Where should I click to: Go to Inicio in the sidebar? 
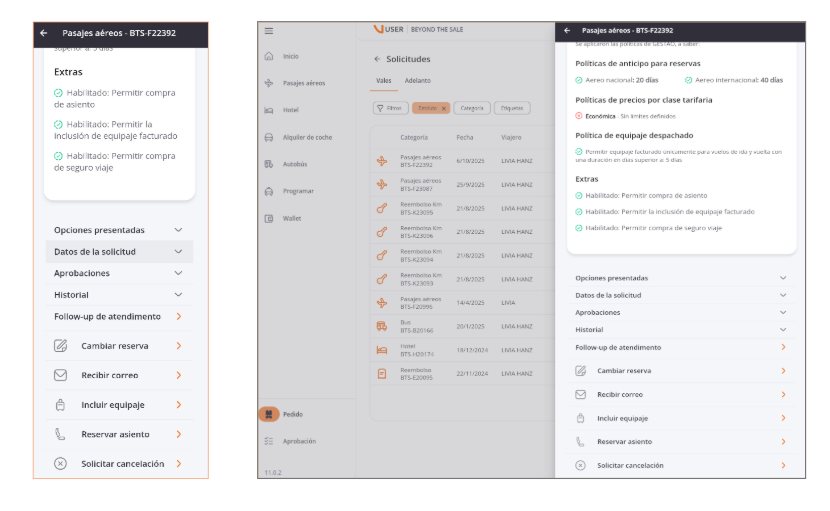(290, 57)
